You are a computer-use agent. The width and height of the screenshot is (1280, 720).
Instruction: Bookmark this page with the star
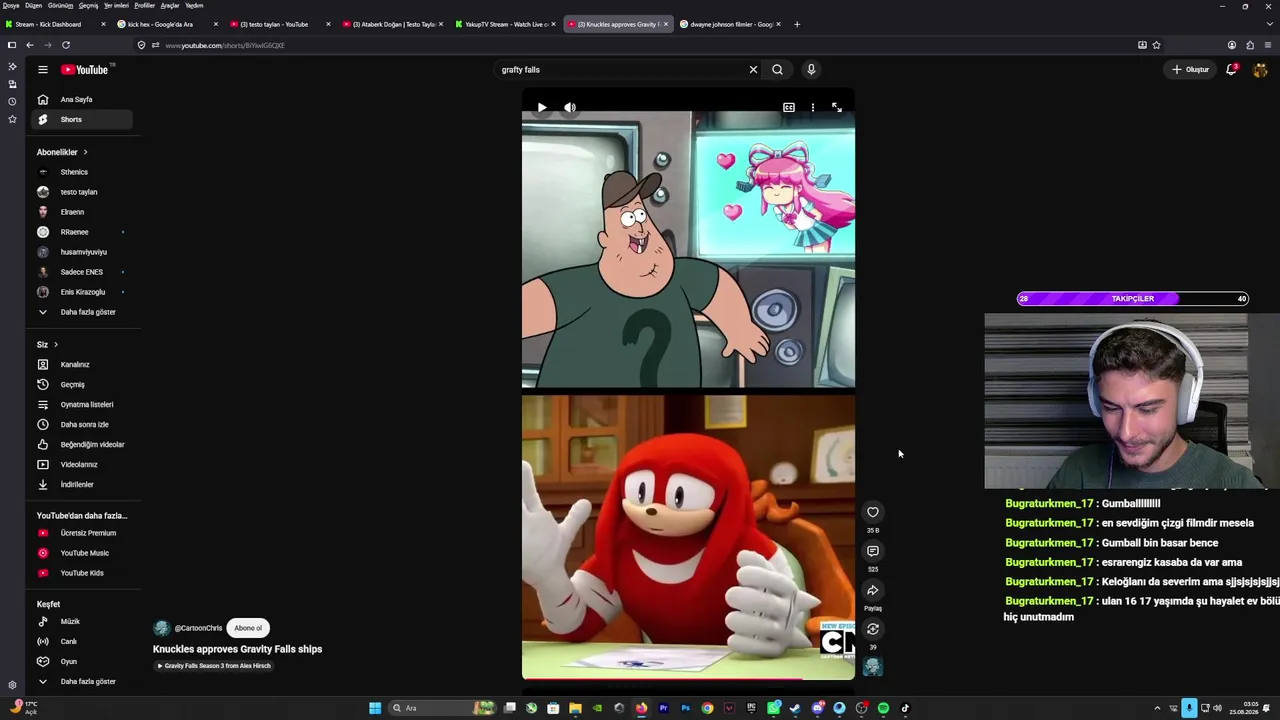tap(1156, 45)
